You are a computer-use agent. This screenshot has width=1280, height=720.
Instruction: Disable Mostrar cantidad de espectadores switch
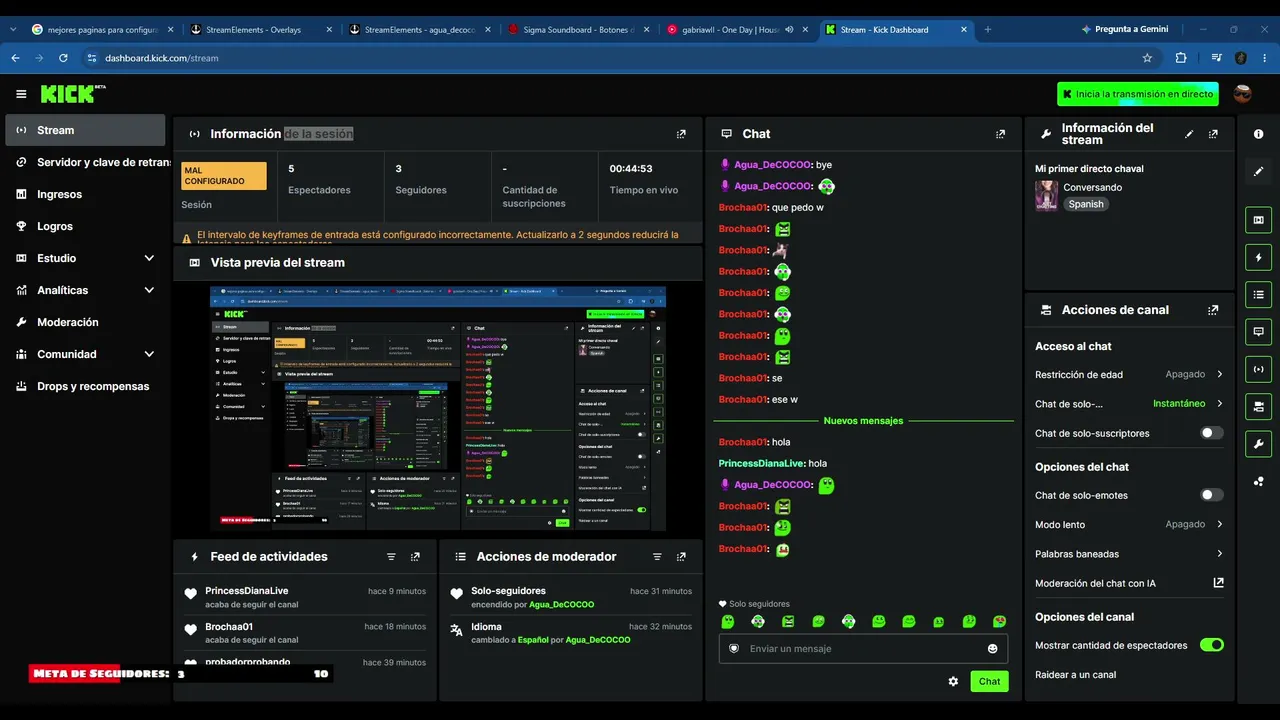point(1212,645)
